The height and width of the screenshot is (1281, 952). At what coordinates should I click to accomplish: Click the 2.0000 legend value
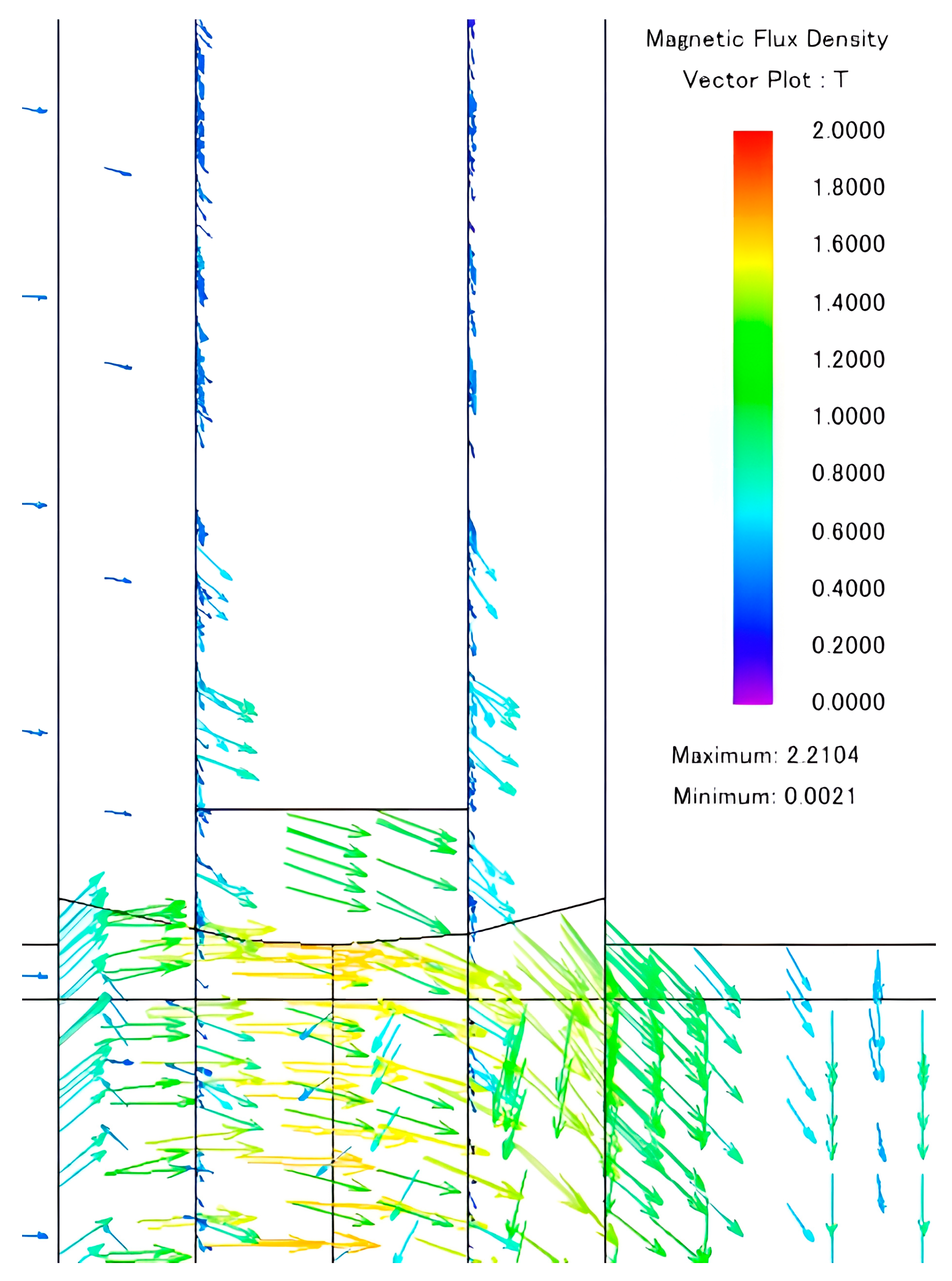(848, 131)
